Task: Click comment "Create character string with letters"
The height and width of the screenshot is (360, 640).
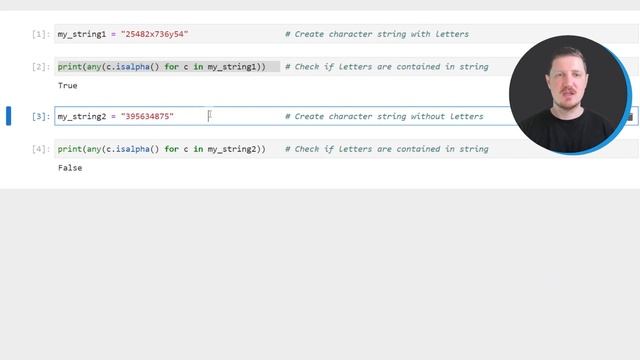Action: pos(377,34)
